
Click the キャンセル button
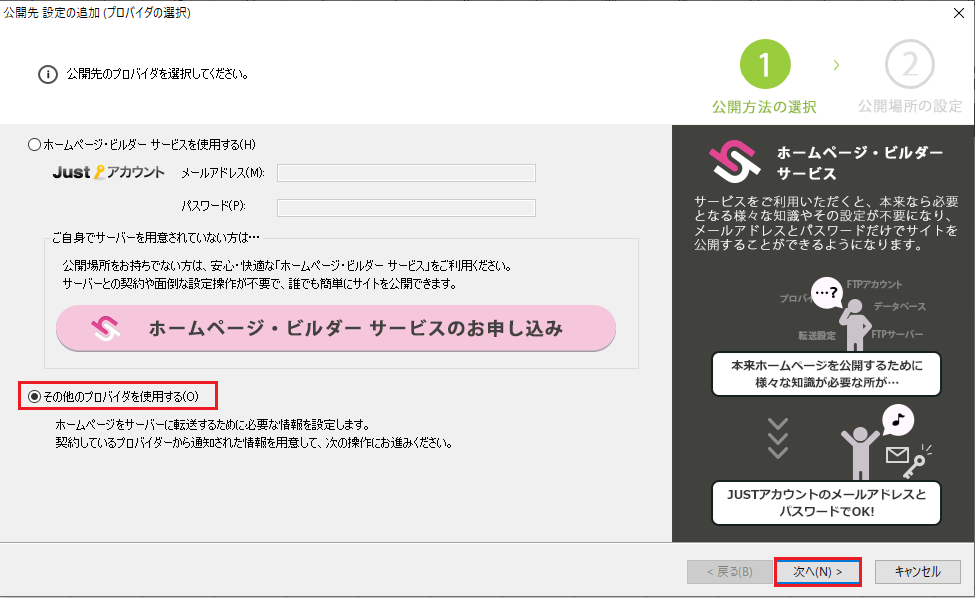pos(918,571)
